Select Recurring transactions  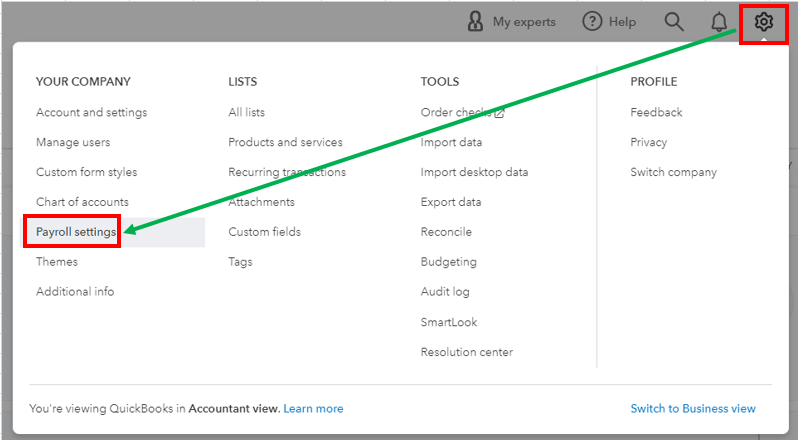[287, 172]
